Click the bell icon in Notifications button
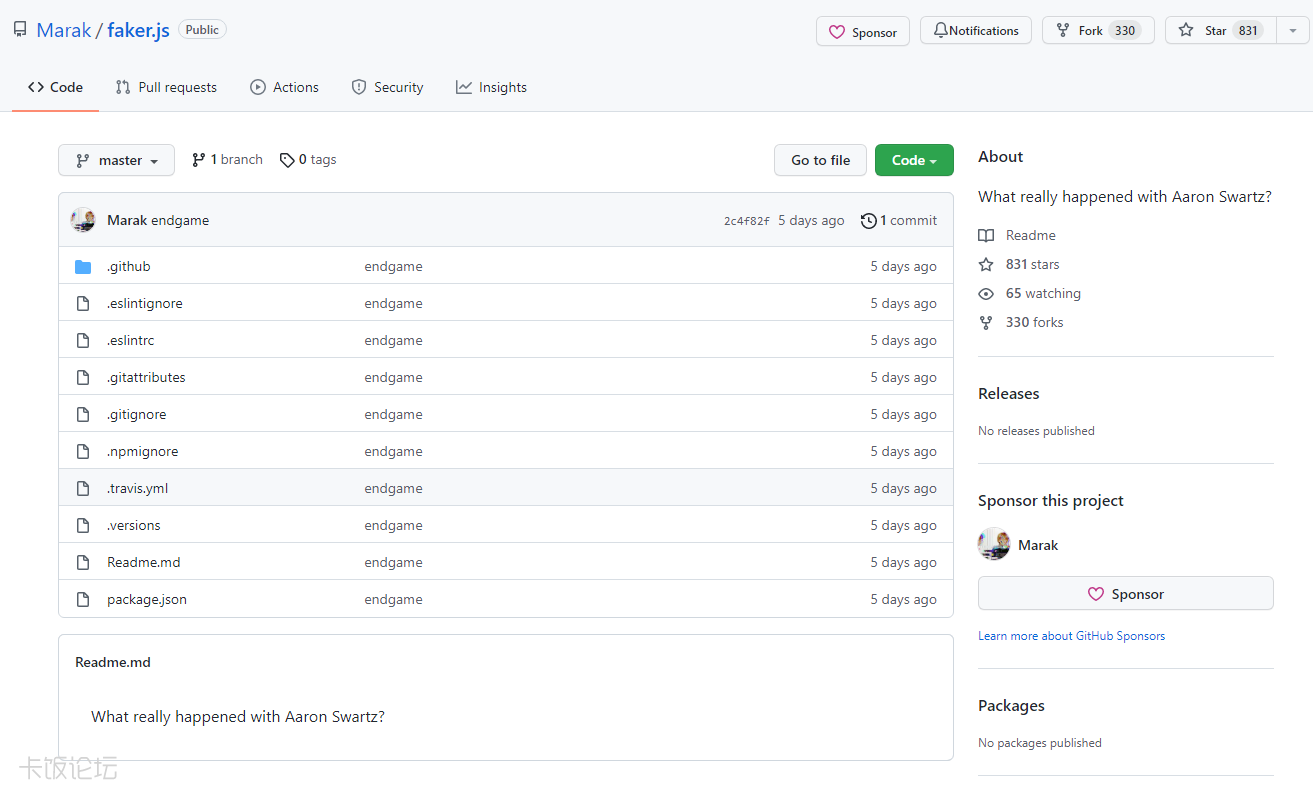Screen dimensions: 1313x791 pos(940,31)
